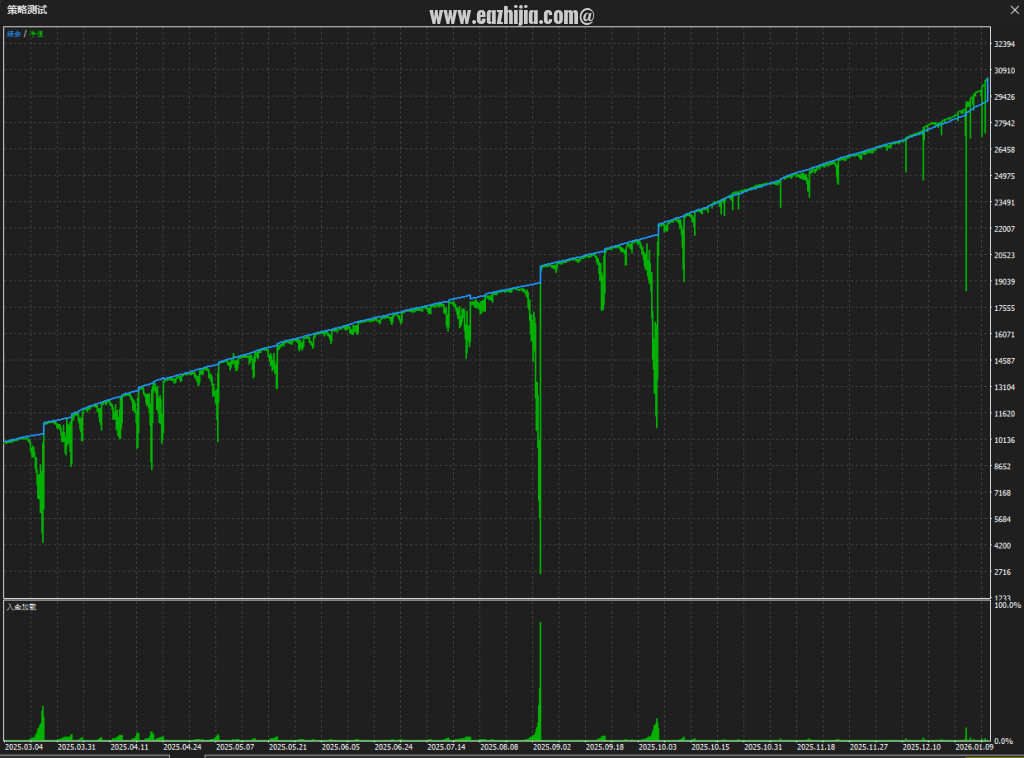Click the 2025.08.08 date on time axis
Viewport: 1024px width, 758px height.
tap(500, 748)
